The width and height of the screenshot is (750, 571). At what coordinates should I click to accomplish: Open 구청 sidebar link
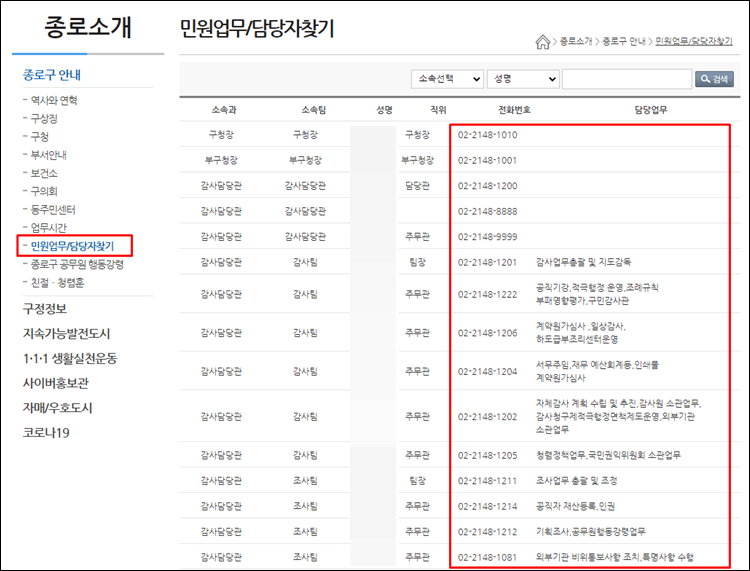point(40,137)
